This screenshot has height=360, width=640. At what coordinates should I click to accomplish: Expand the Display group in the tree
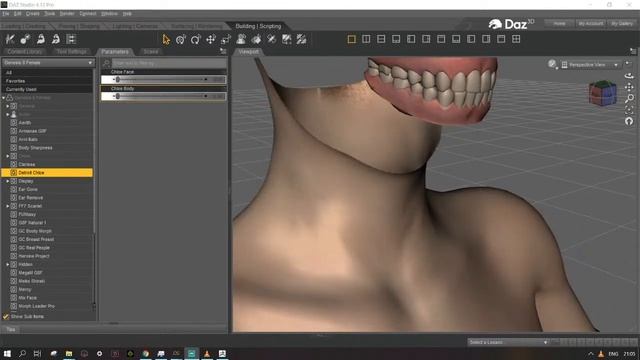(x=7, y=181)
